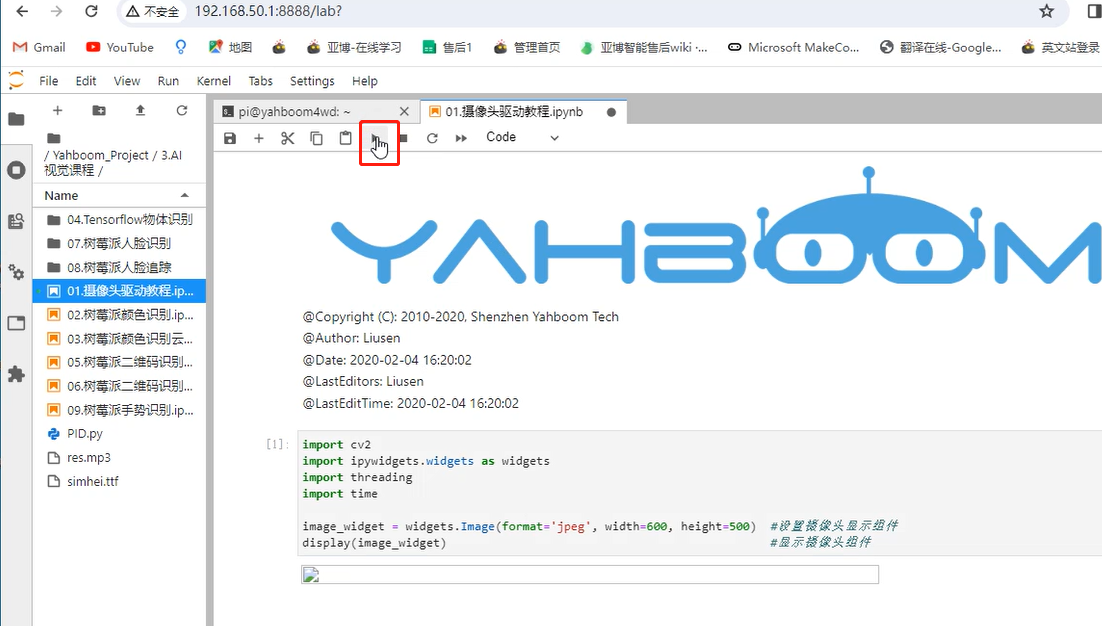Reload the page in browser
This screenshot has width=1102, height=626.
click(91, 11)
